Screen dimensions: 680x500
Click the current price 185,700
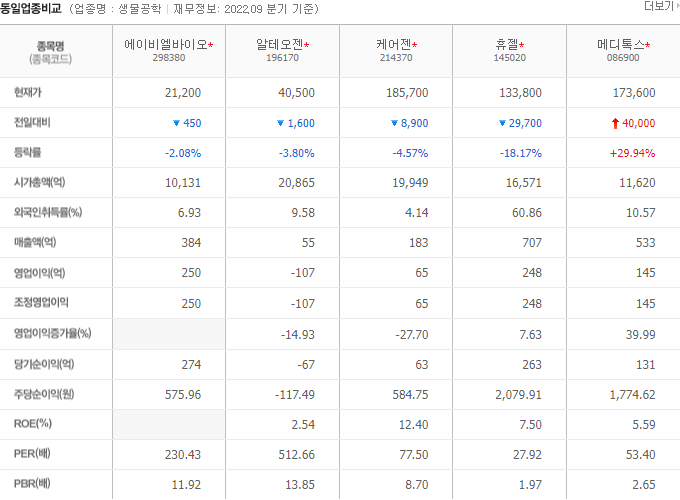coord(407,93)
